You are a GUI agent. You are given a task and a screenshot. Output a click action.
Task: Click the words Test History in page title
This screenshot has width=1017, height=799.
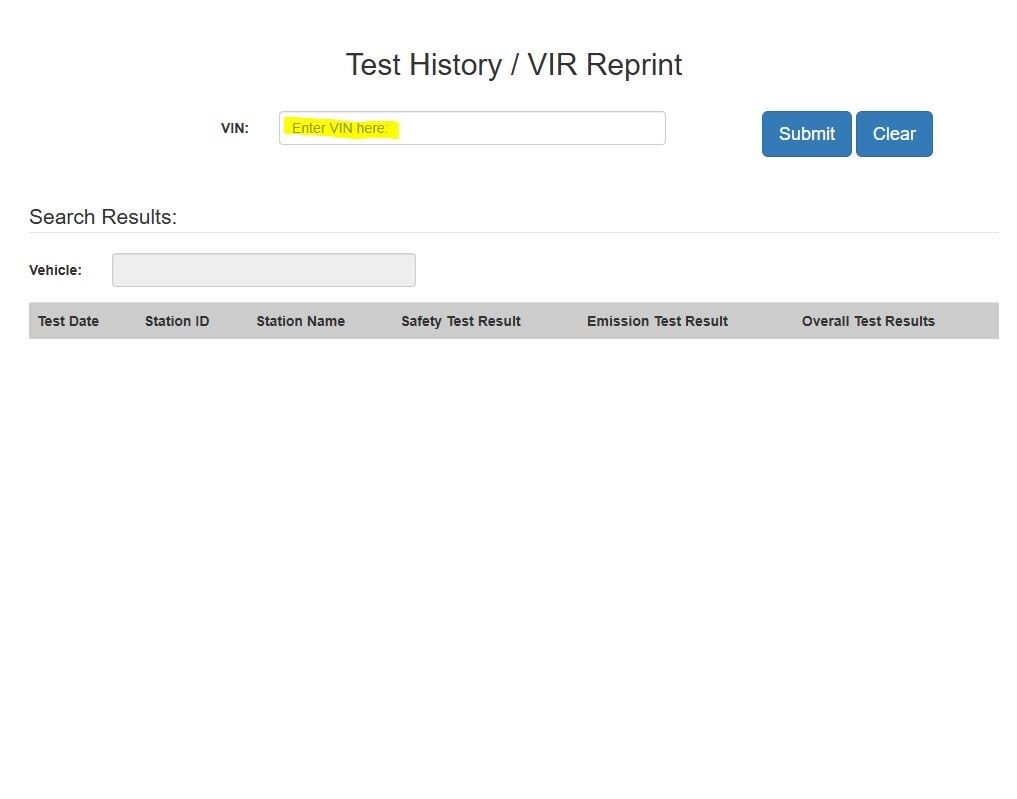coord(423,65)
